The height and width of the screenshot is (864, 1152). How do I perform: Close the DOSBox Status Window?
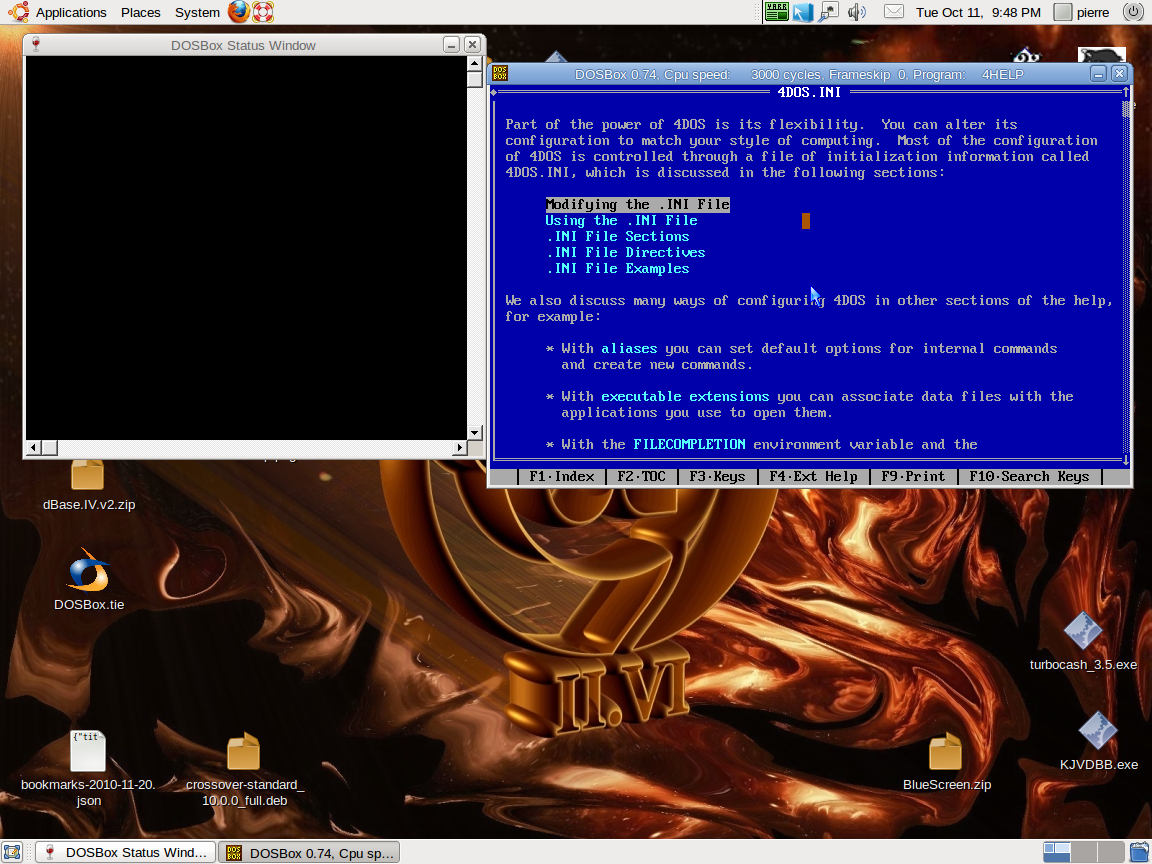click(472, 45)
